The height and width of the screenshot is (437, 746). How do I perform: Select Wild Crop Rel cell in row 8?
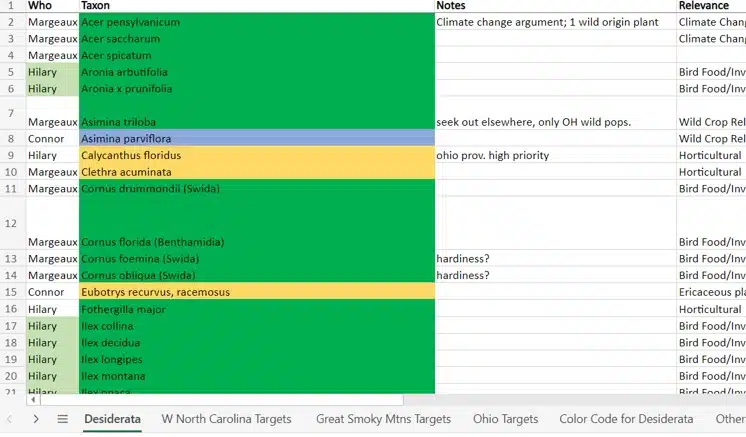(x=711, y=138)
